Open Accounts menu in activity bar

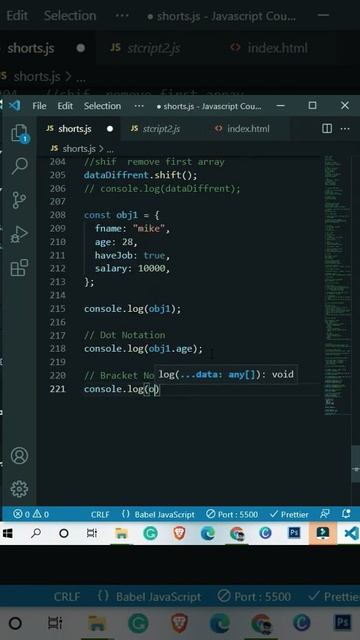tap(19, 456)
